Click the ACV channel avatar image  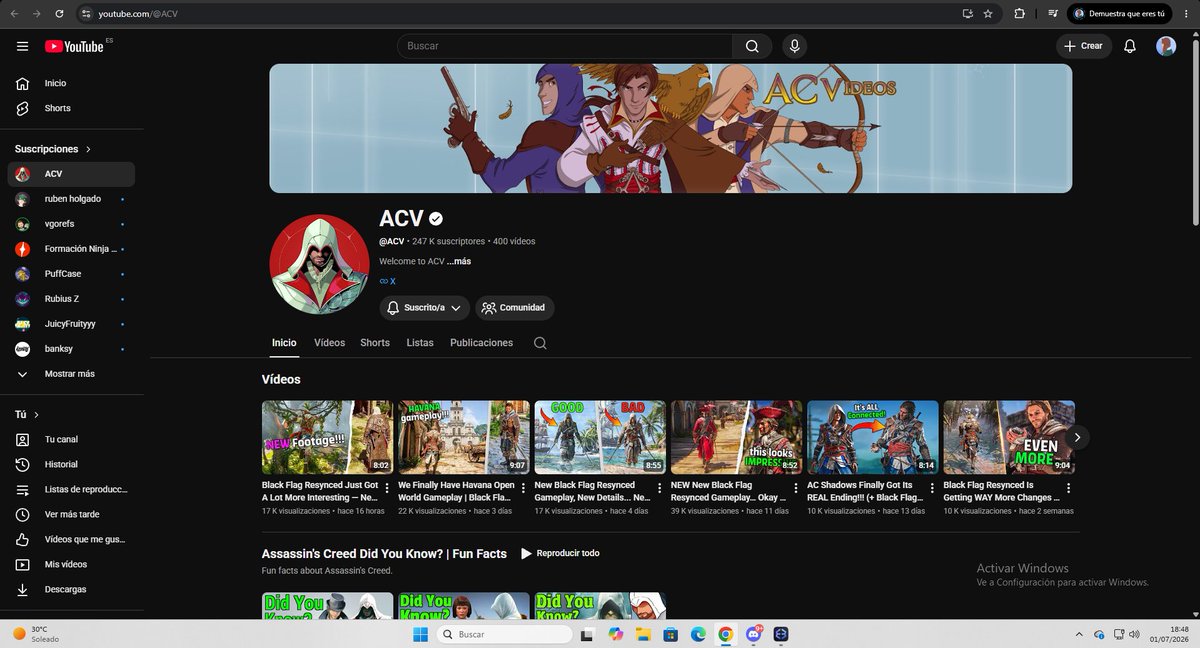coord(319,265)
